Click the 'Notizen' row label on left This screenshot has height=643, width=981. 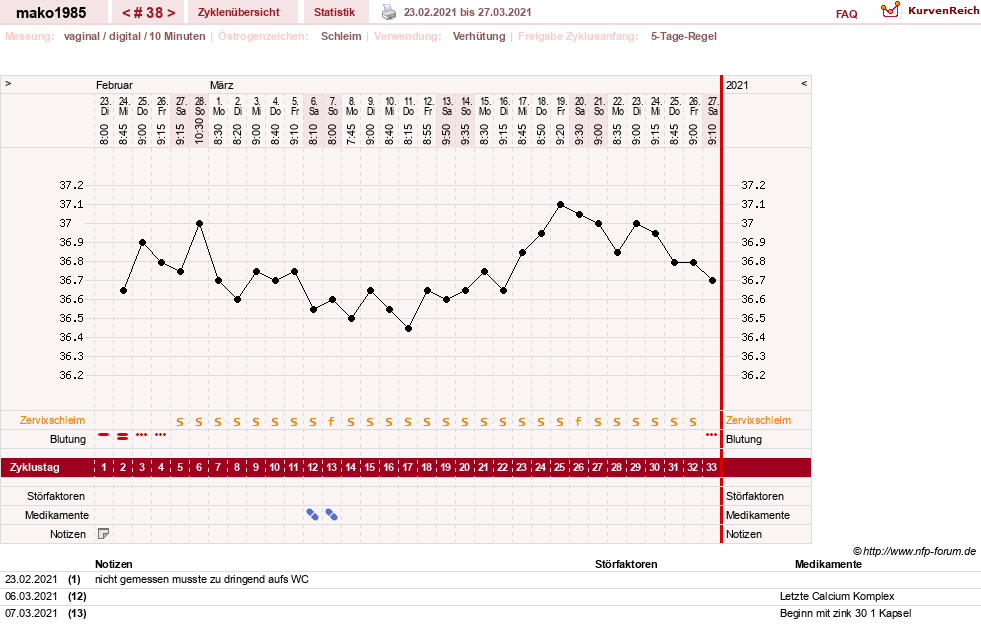pos(68,534)
